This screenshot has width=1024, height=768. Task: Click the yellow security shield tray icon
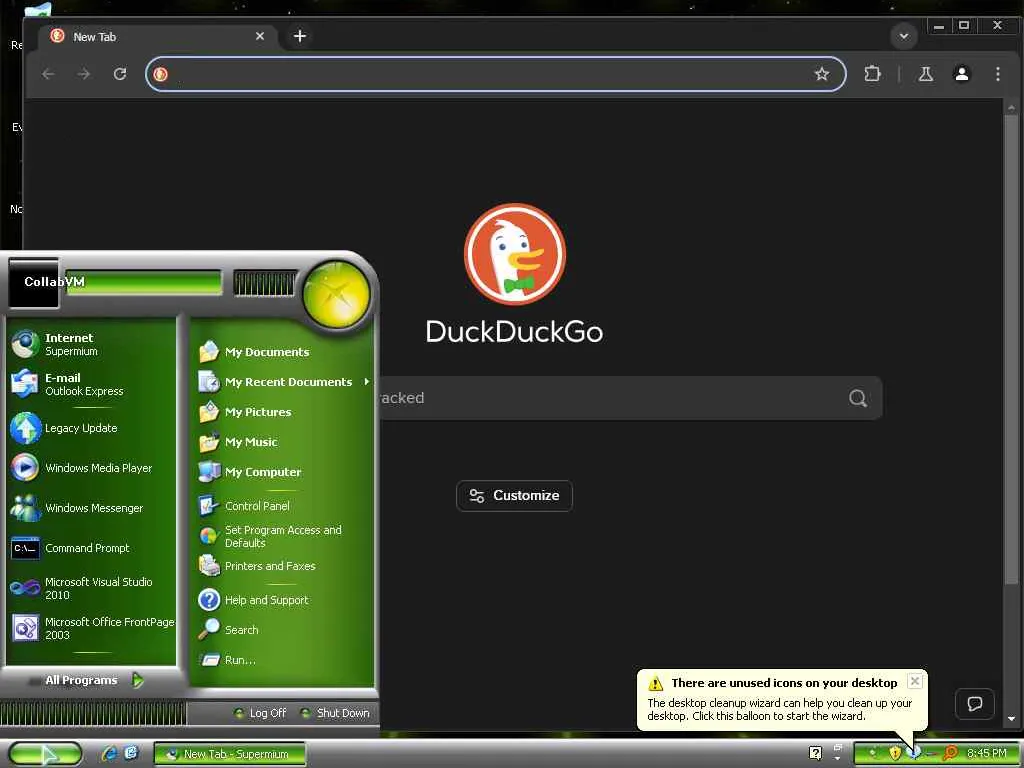pos(895,753)
